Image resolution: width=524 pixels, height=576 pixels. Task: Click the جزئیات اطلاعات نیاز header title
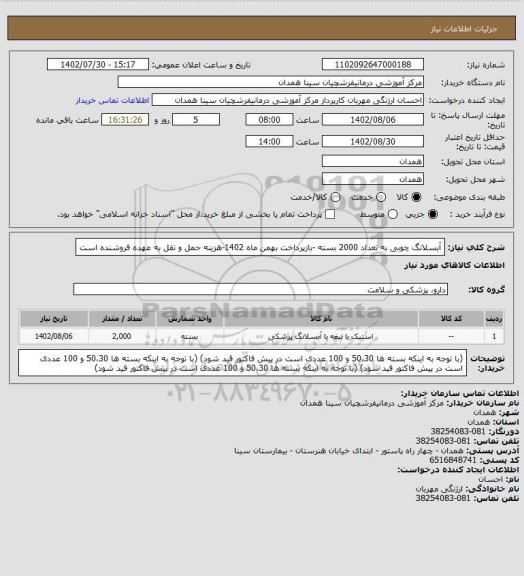coord(464,29)
